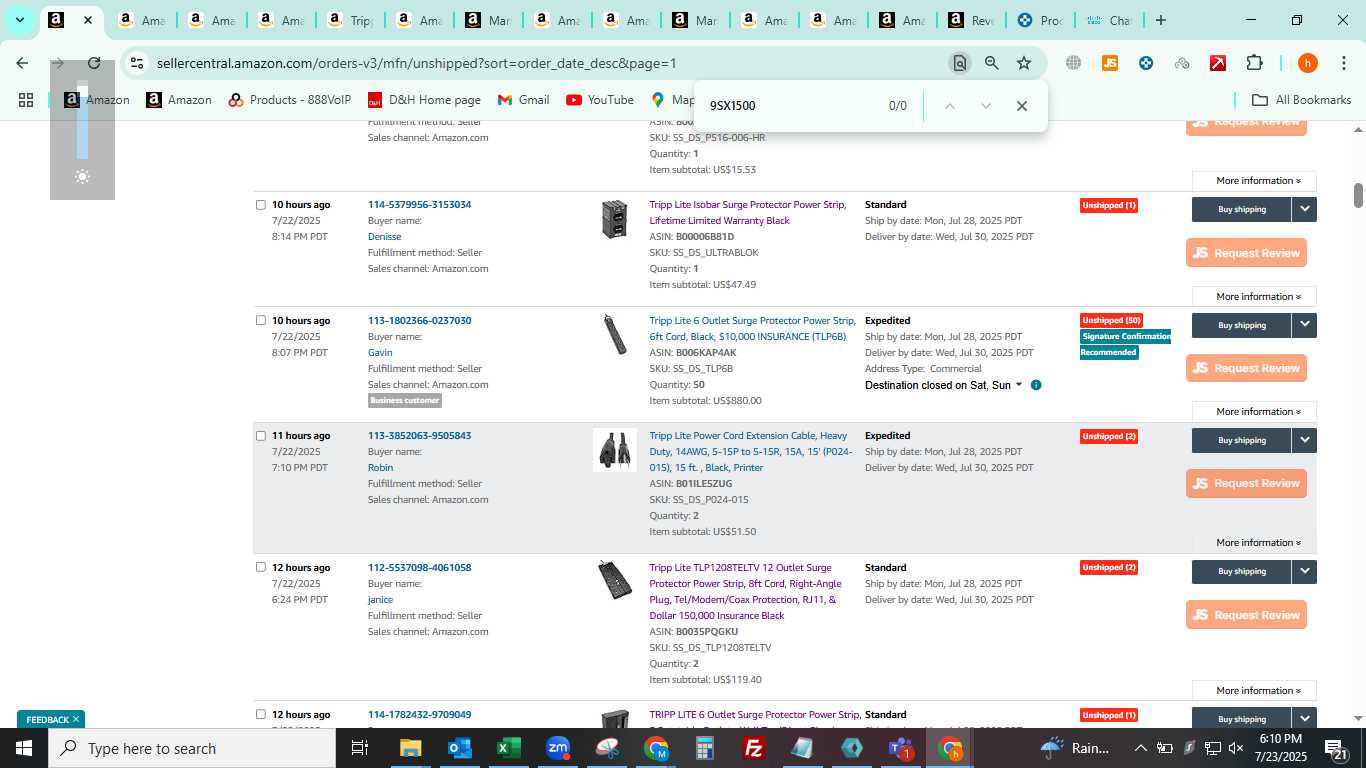Expand Buy shipping dropdown for Gavin order
1366x768 pixels.
(1304, 325)
